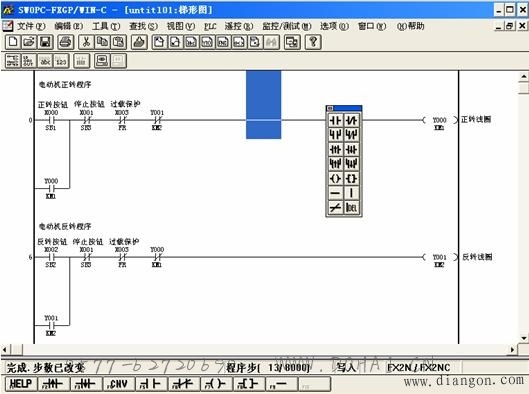Choose output coil symbol in floating palette
The image size is (529, 394).
[336, 178]
